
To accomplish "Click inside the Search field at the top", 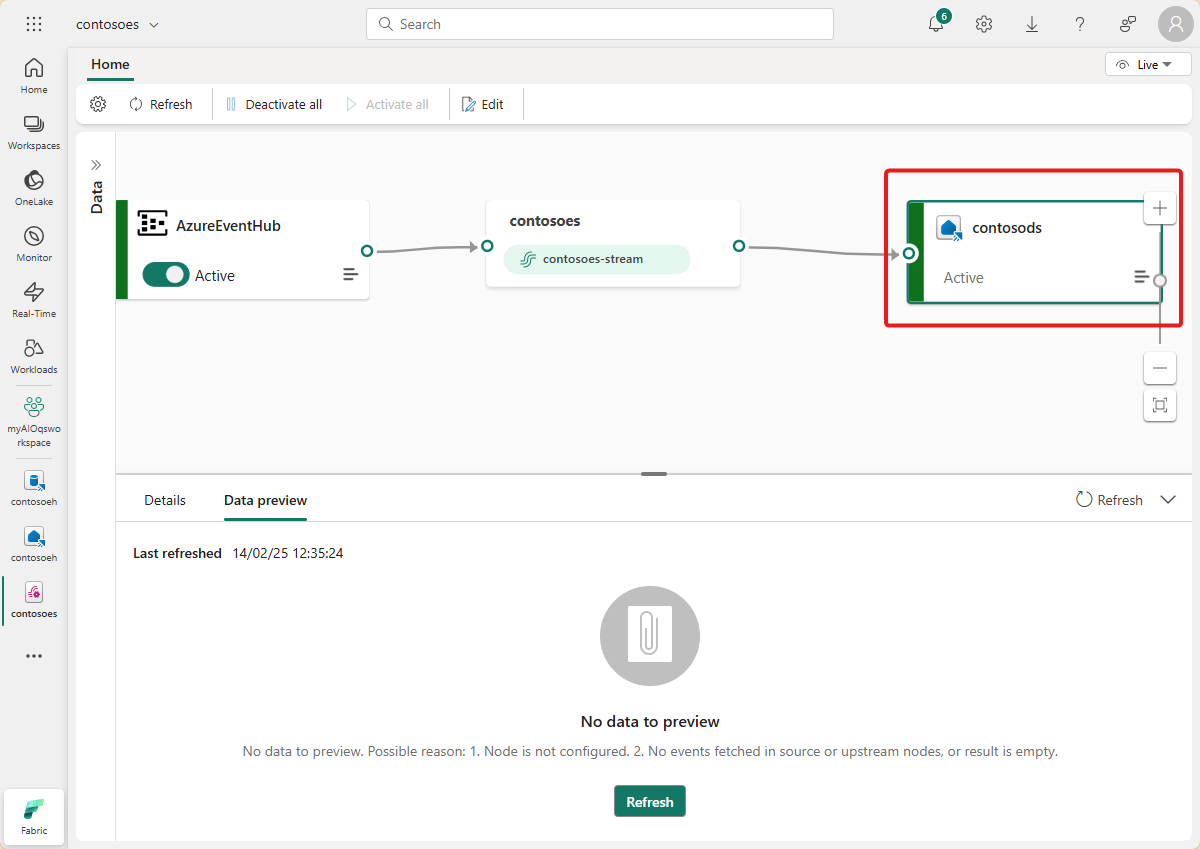I will 598,23.
